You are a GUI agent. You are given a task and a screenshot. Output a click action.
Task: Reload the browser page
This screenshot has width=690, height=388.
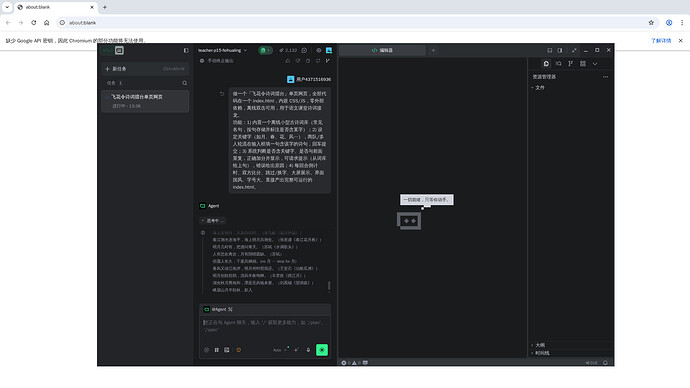pos(33,22)
